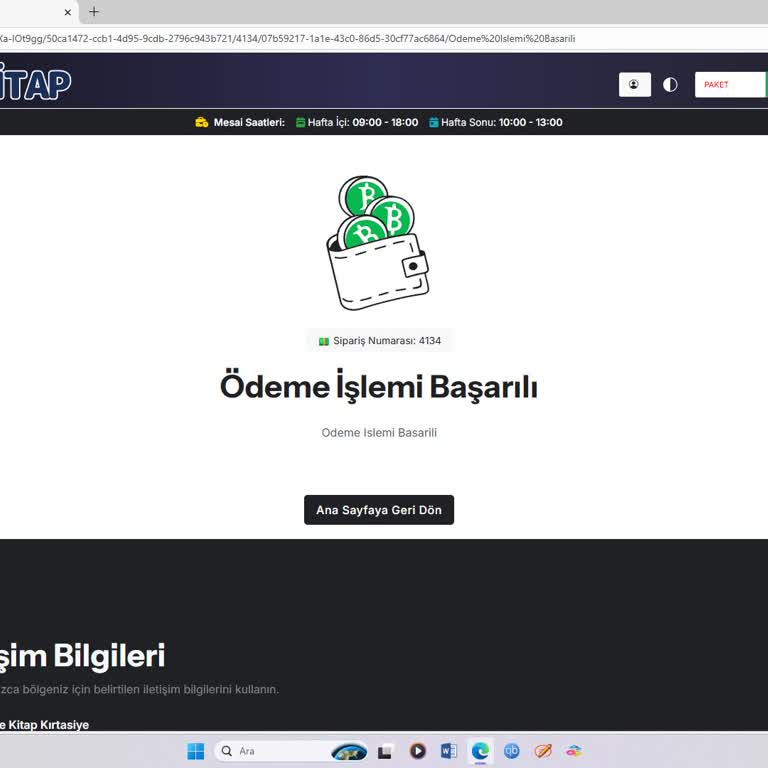Click the Bitcoin wallet illustration
Screen dimensions: 768x768
click(377, 242)
